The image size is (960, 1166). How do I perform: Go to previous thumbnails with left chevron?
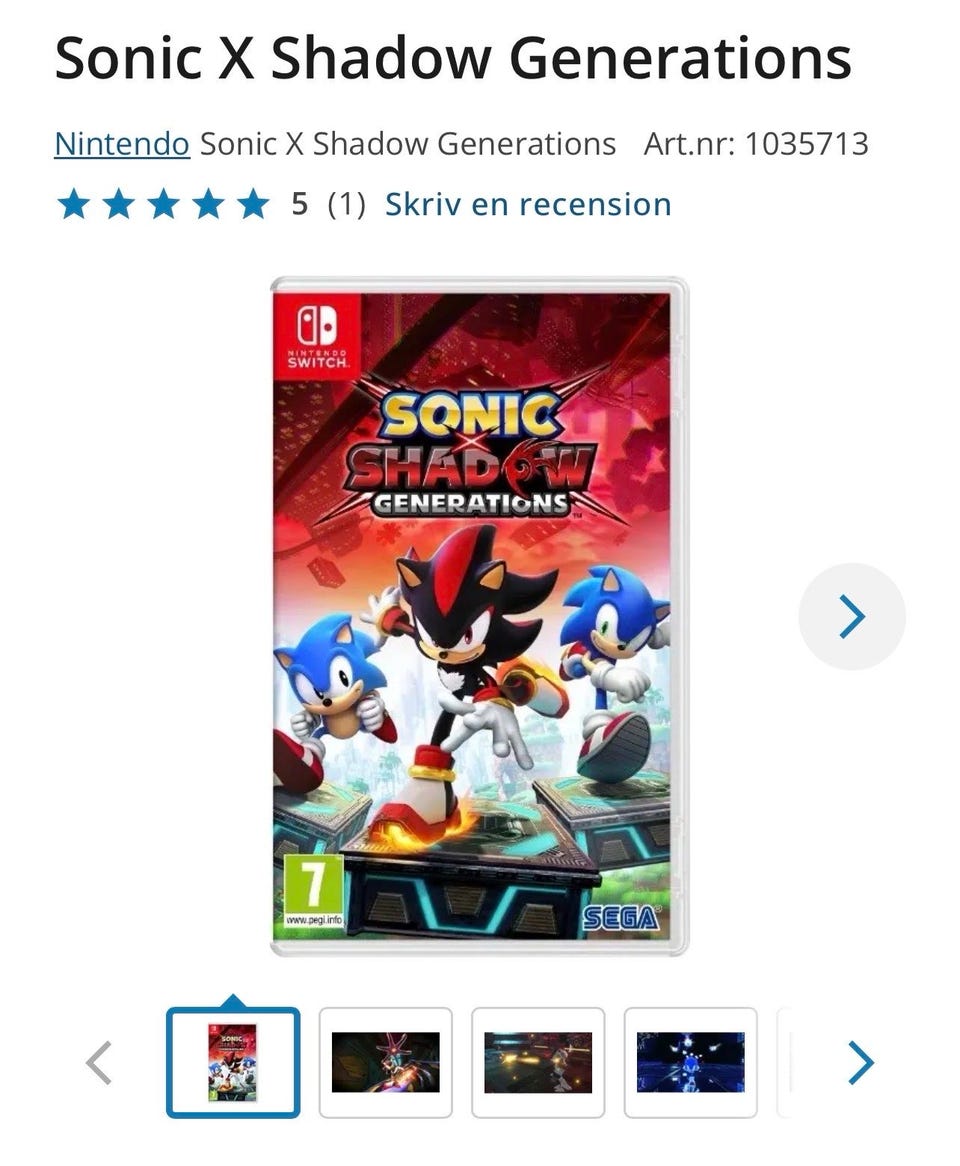[x=99, y=1063]
